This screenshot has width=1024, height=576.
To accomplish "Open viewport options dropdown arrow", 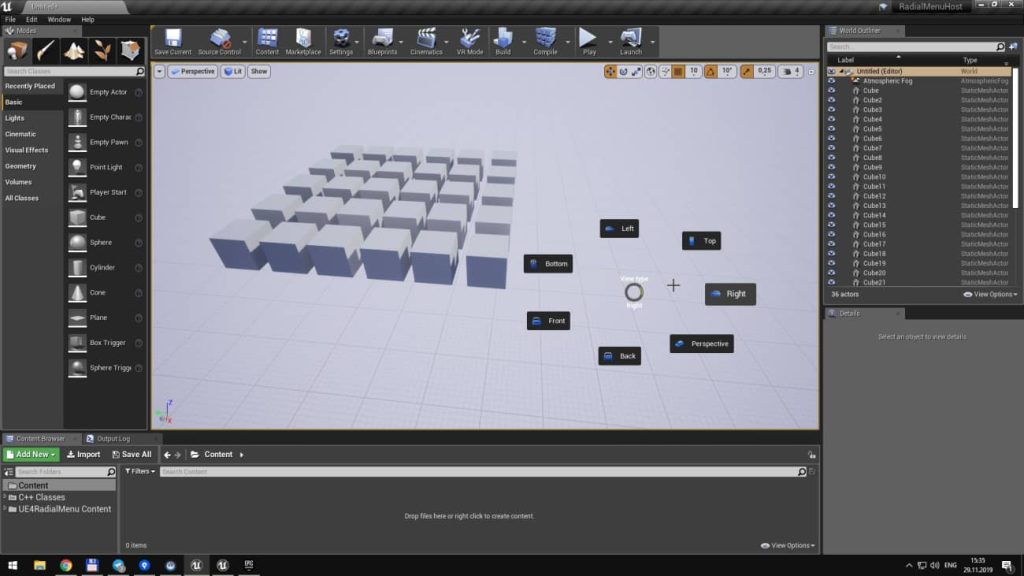I will click(x=159, y=71).
